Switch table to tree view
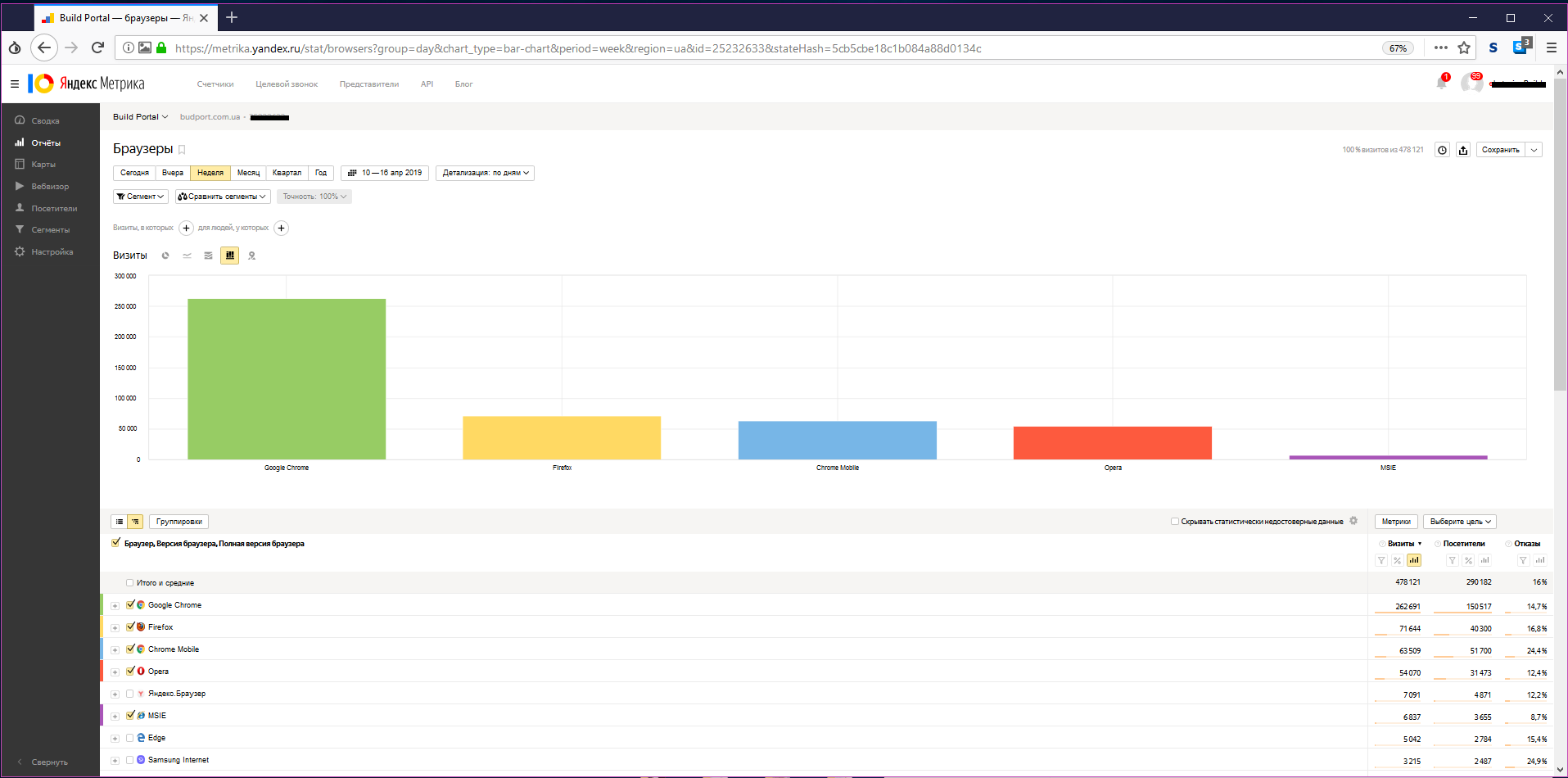The height and width of the screenshot is (778, 1568). tap(135, 522)
